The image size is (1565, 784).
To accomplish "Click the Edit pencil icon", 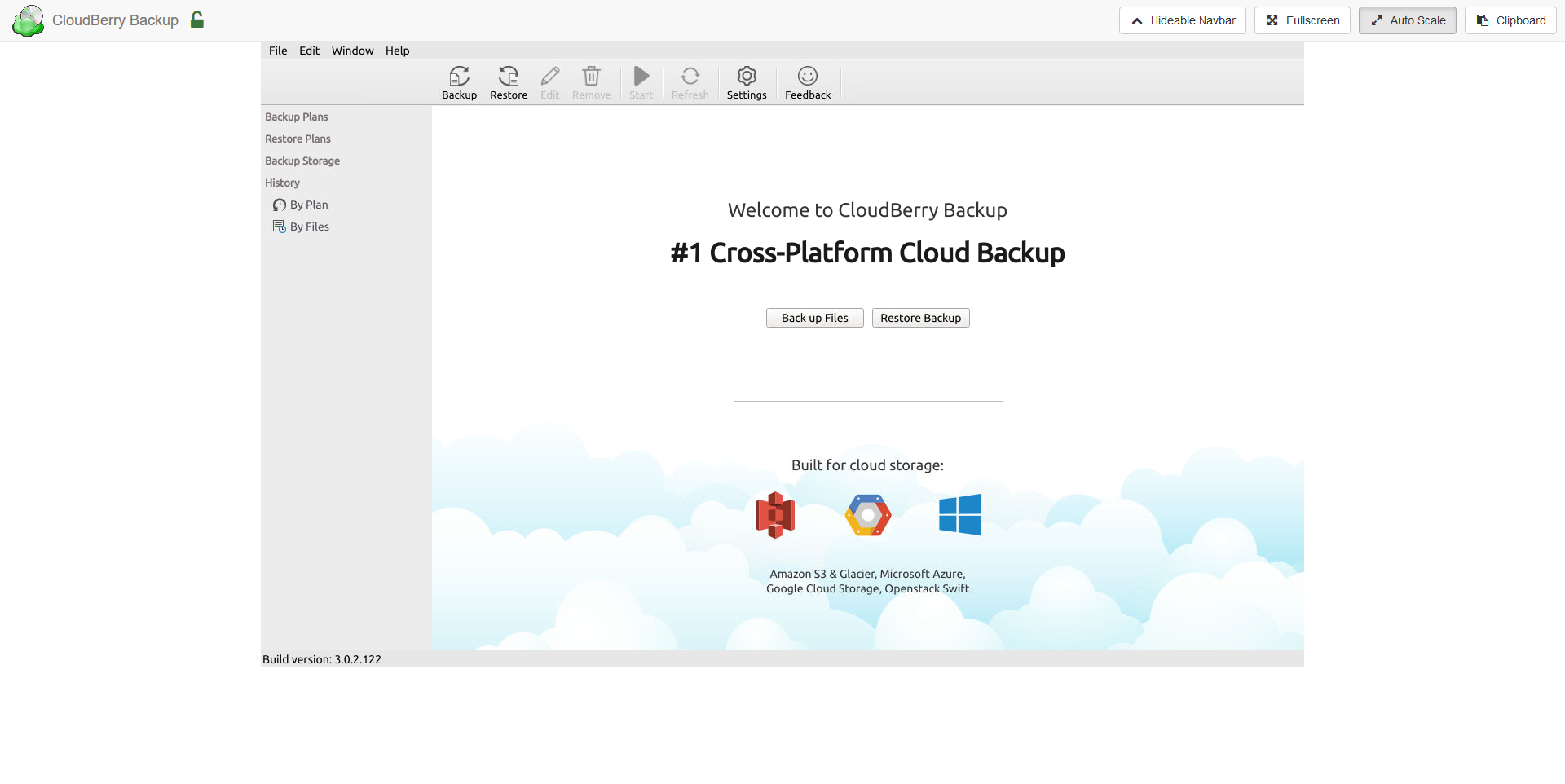I will 550,76.
